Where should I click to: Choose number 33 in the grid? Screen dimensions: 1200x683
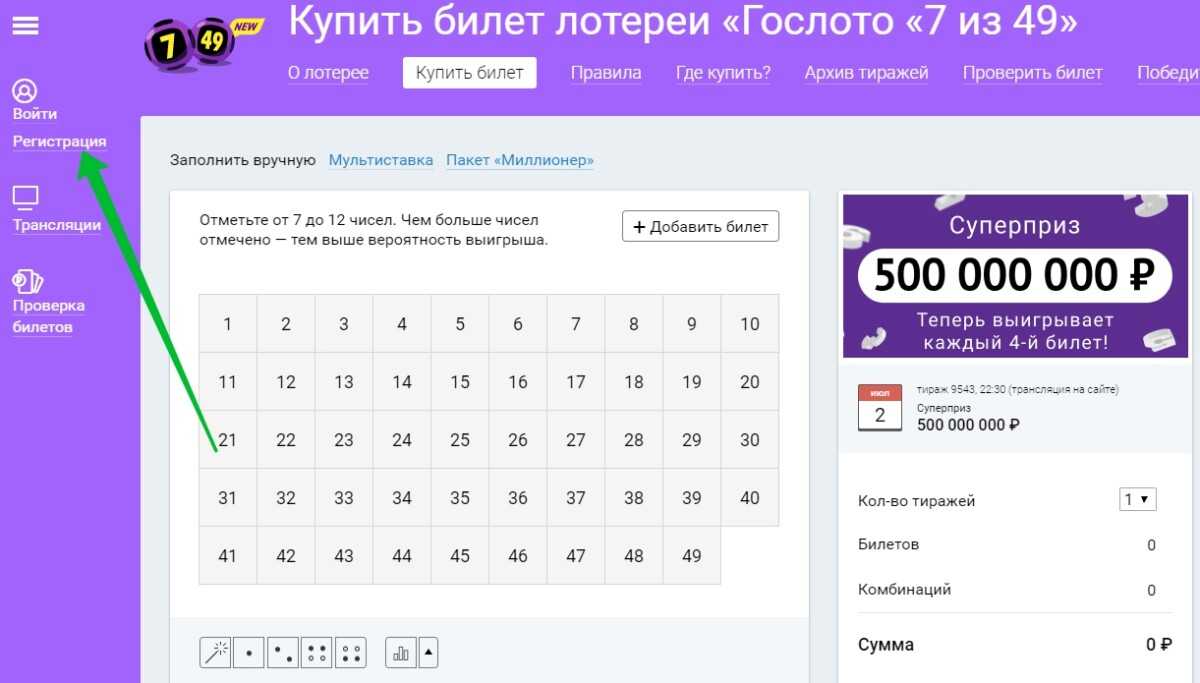344,498
